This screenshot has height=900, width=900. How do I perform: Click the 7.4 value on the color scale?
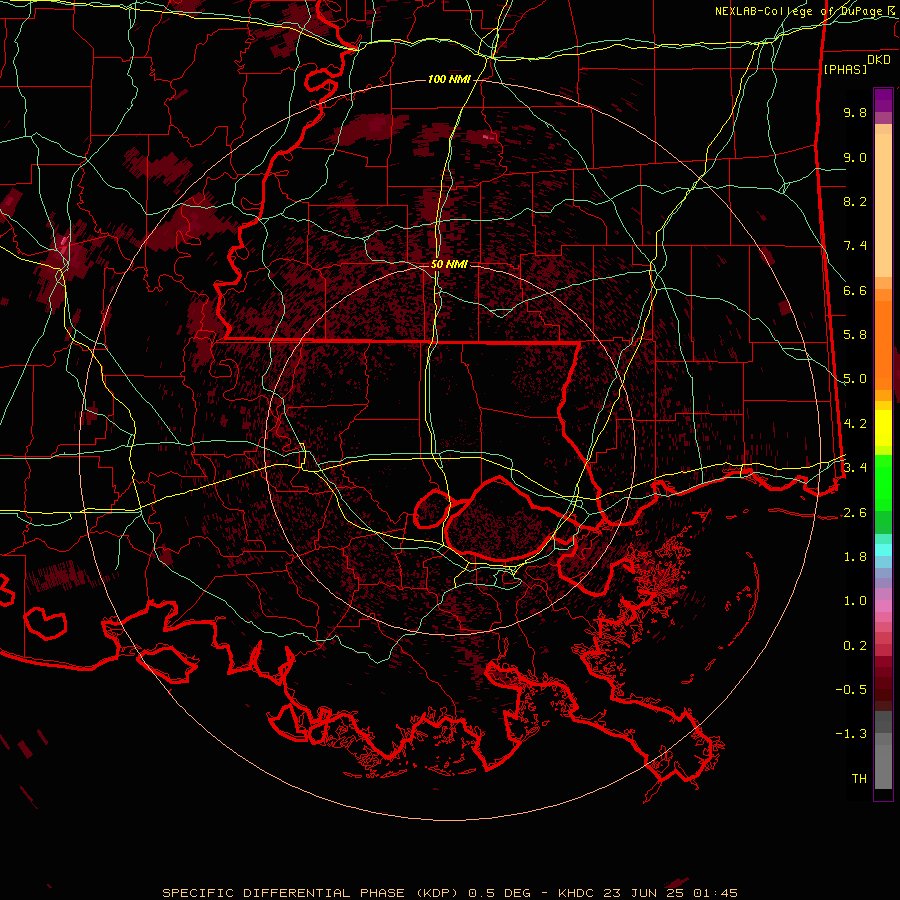(855, 246)
